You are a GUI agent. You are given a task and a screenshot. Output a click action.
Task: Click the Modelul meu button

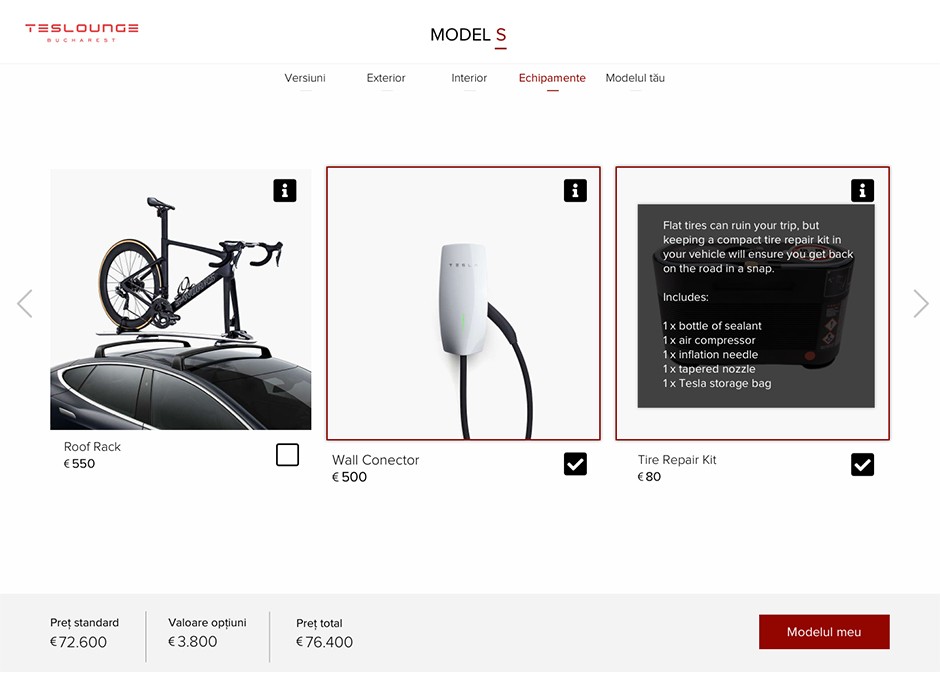pyautogui.click(x=824, y=632)
